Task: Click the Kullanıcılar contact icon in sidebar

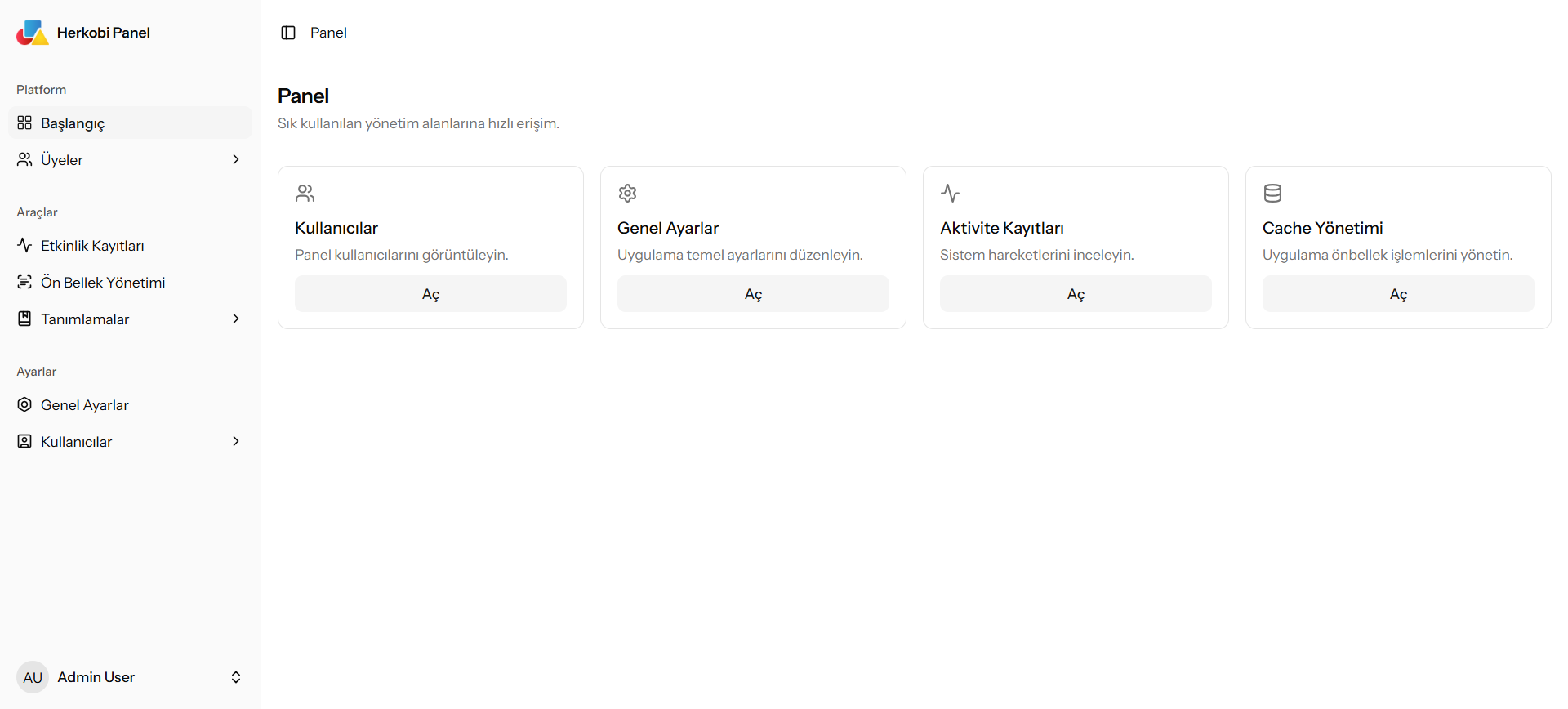Action: 24,441
